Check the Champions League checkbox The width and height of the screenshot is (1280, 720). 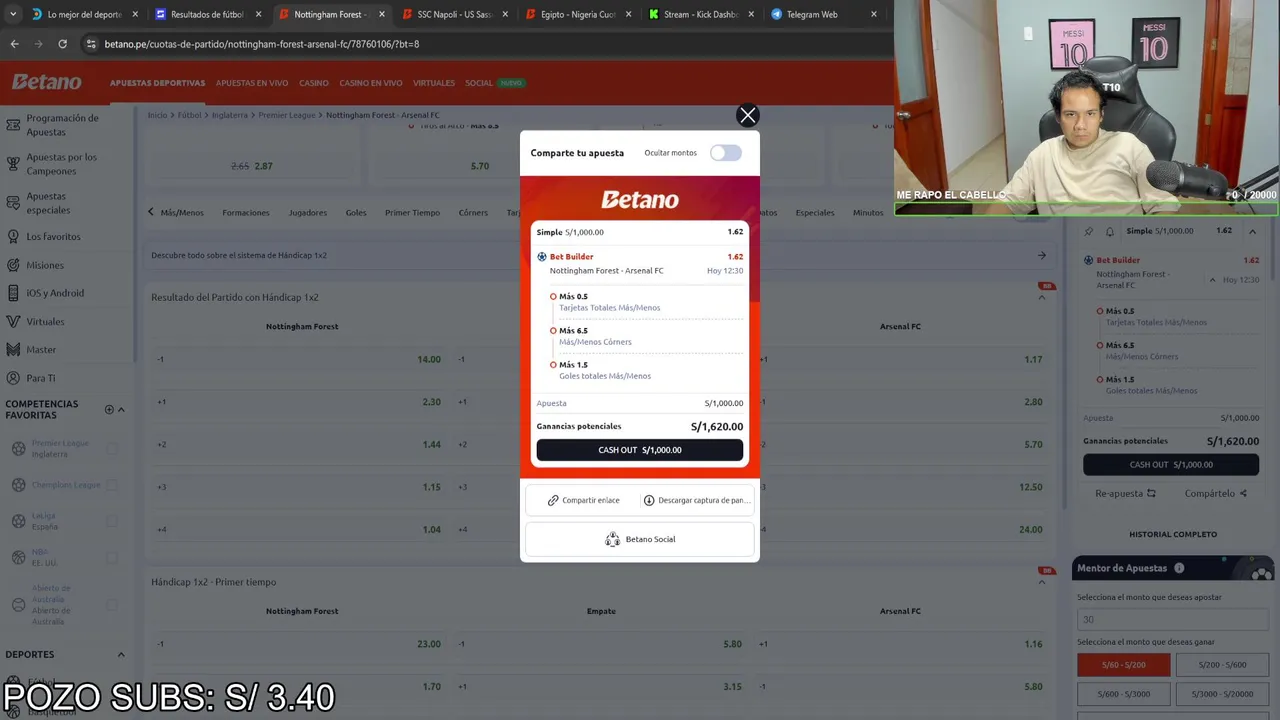pos(112,485)
